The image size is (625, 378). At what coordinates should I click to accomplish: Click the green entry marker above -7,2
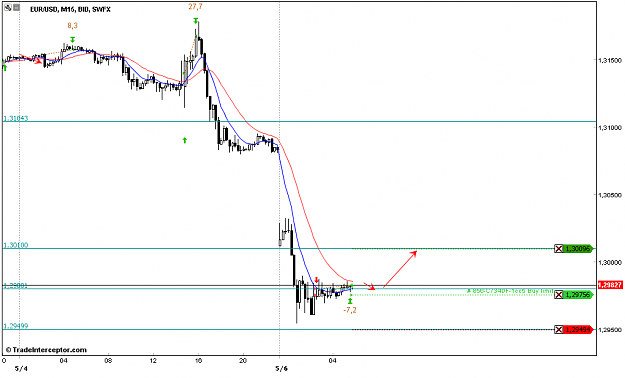tap(350, 301)
